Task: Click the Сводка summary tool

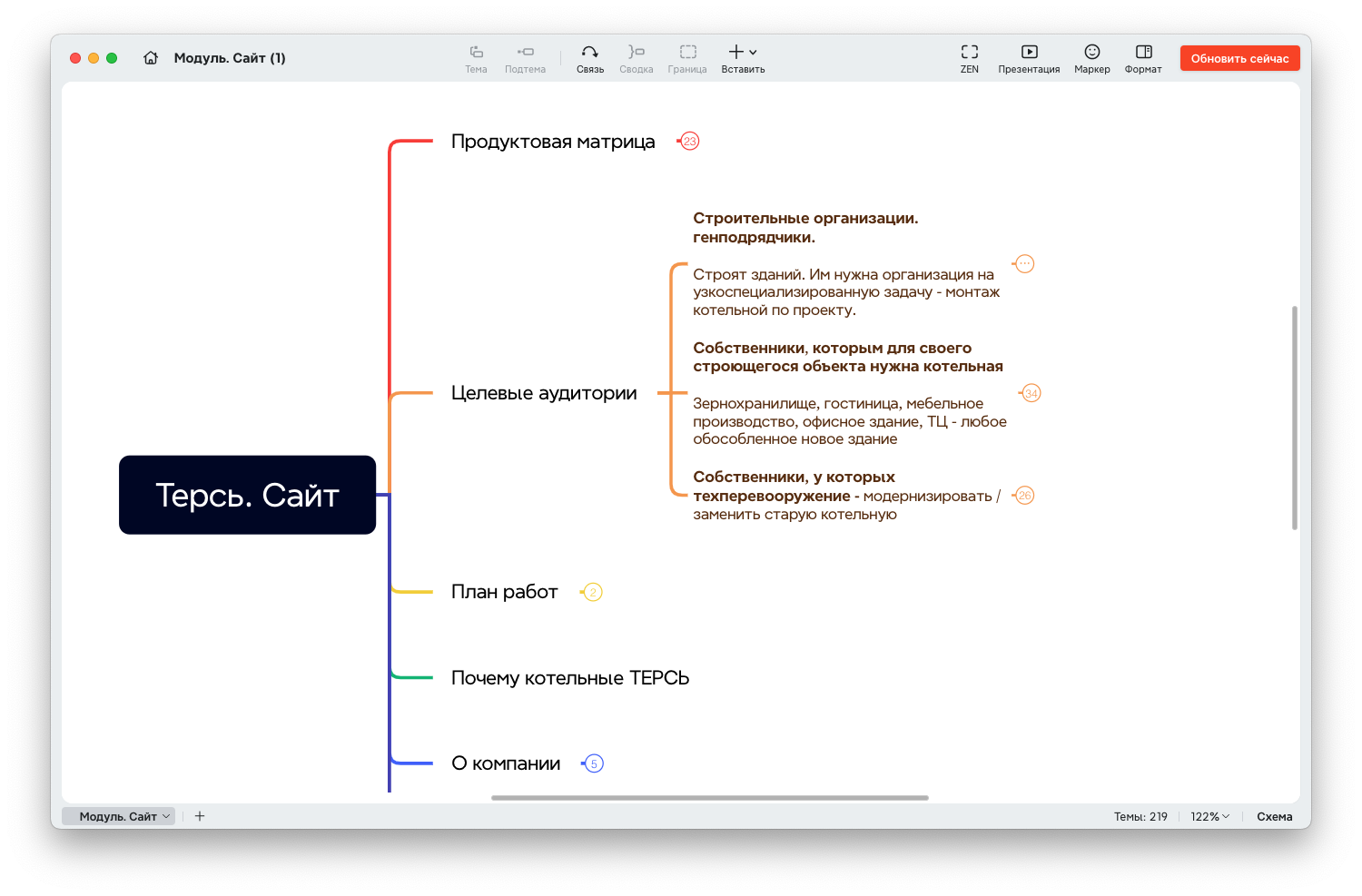Action: tap(637, 59)
